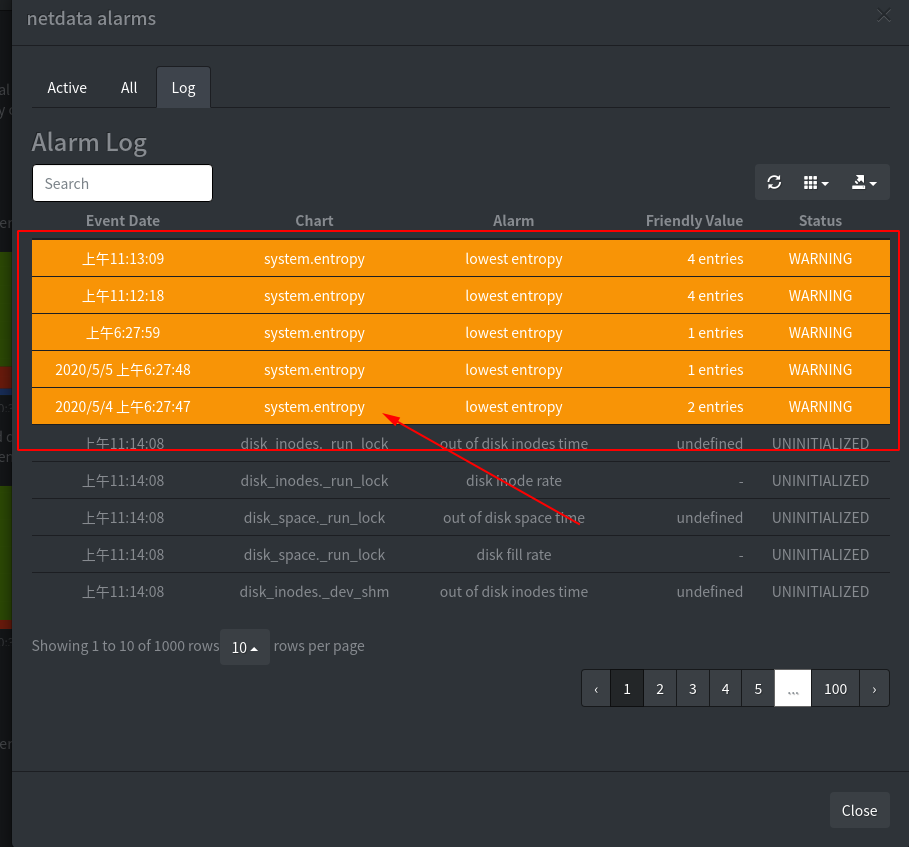Click the pagination ellipsis button

click(792, 689)
